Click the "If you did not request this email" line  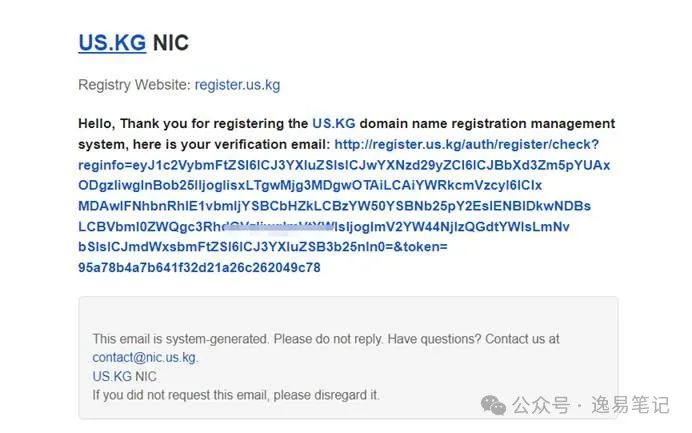[236, 395]
